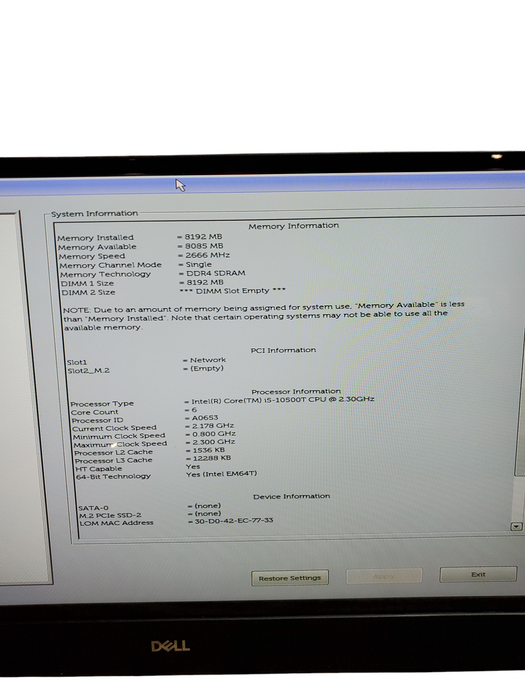The width and height of the screenshot is (525, 700).
Task: Click the Processor L2 Cache 1536 KB value
Action: tap(208, 450)
